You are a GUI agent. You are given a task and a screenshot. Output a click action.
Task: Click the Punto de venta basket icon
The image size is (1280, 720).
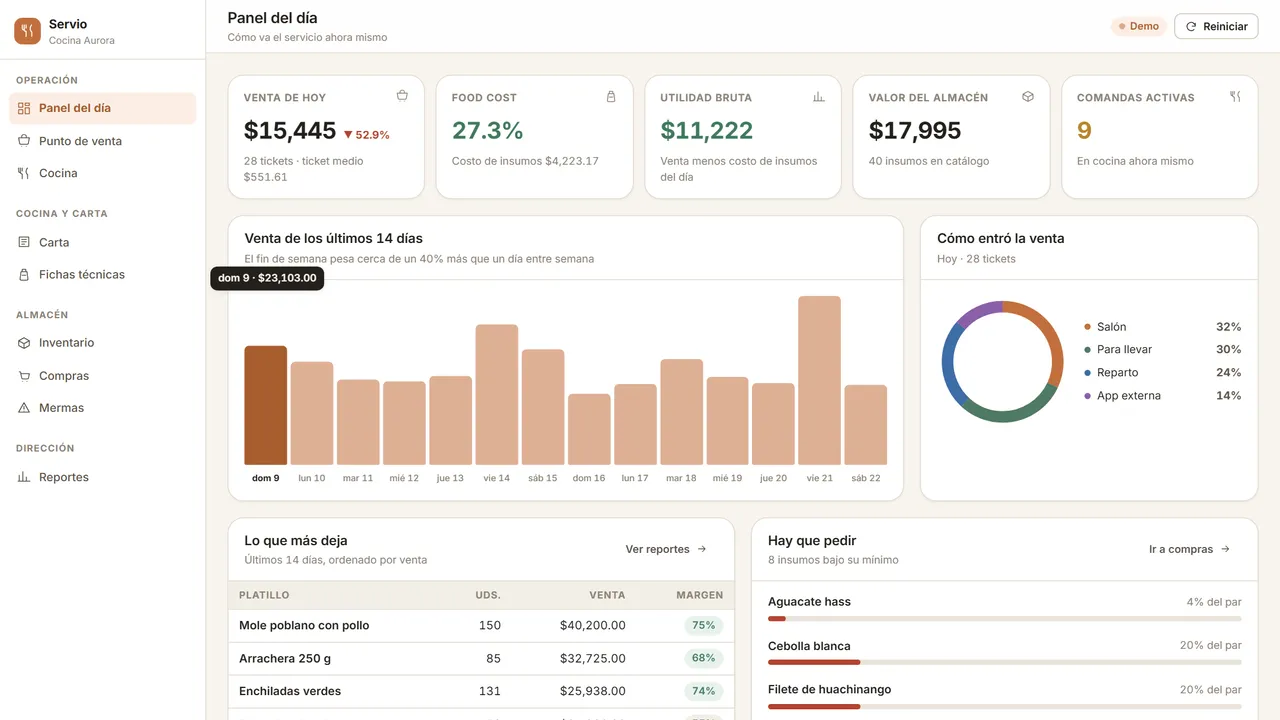point(24,141)
